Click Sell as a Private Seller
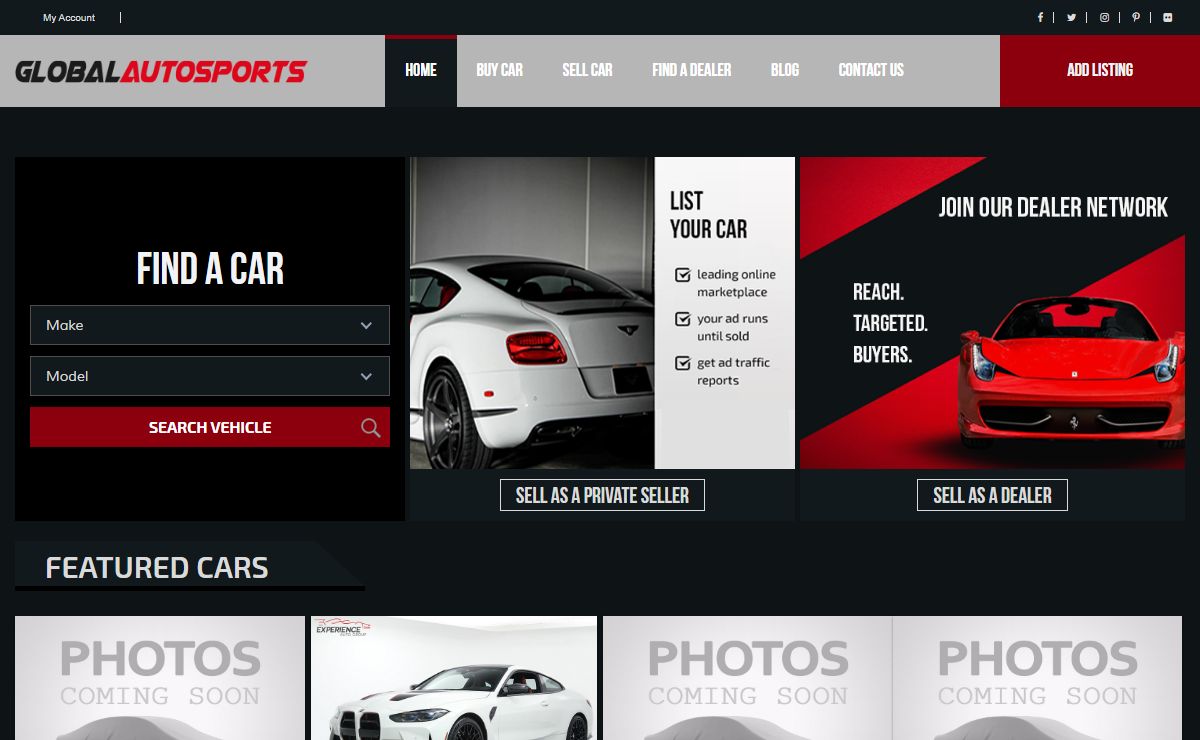This screenshot has height=740, width=1200. click(602, 495)
